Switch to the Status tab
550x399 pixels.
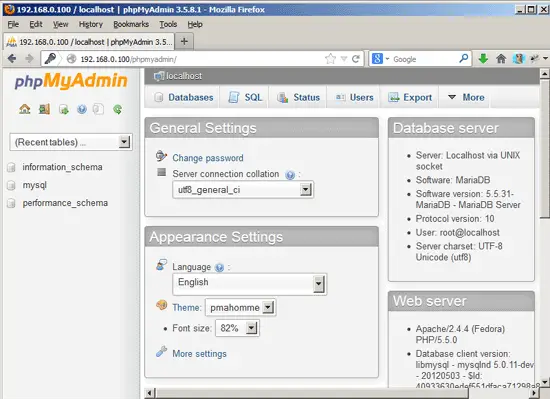point(299,97)
